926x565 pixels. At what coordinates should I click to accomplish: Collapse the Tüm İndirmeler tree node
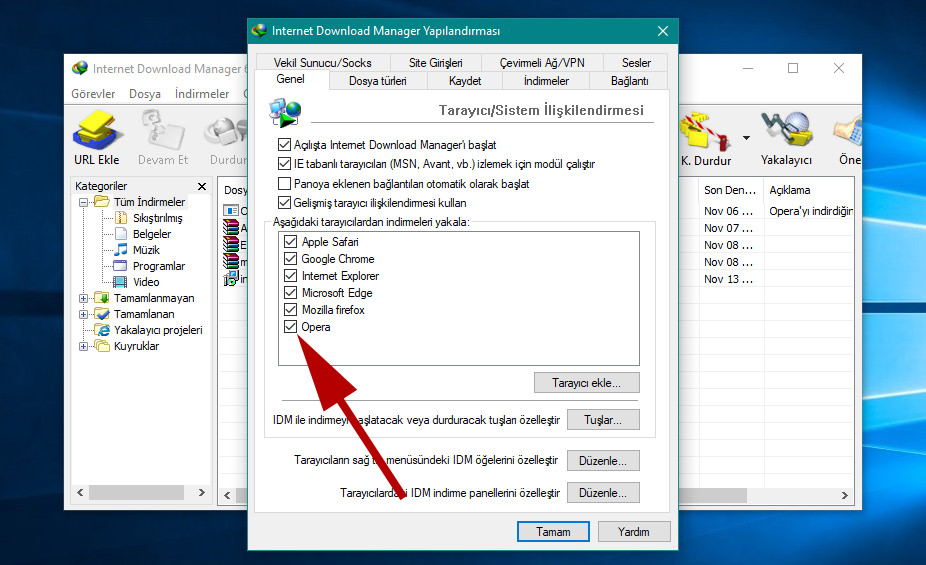pyautogui.click(x=83, y=202)
